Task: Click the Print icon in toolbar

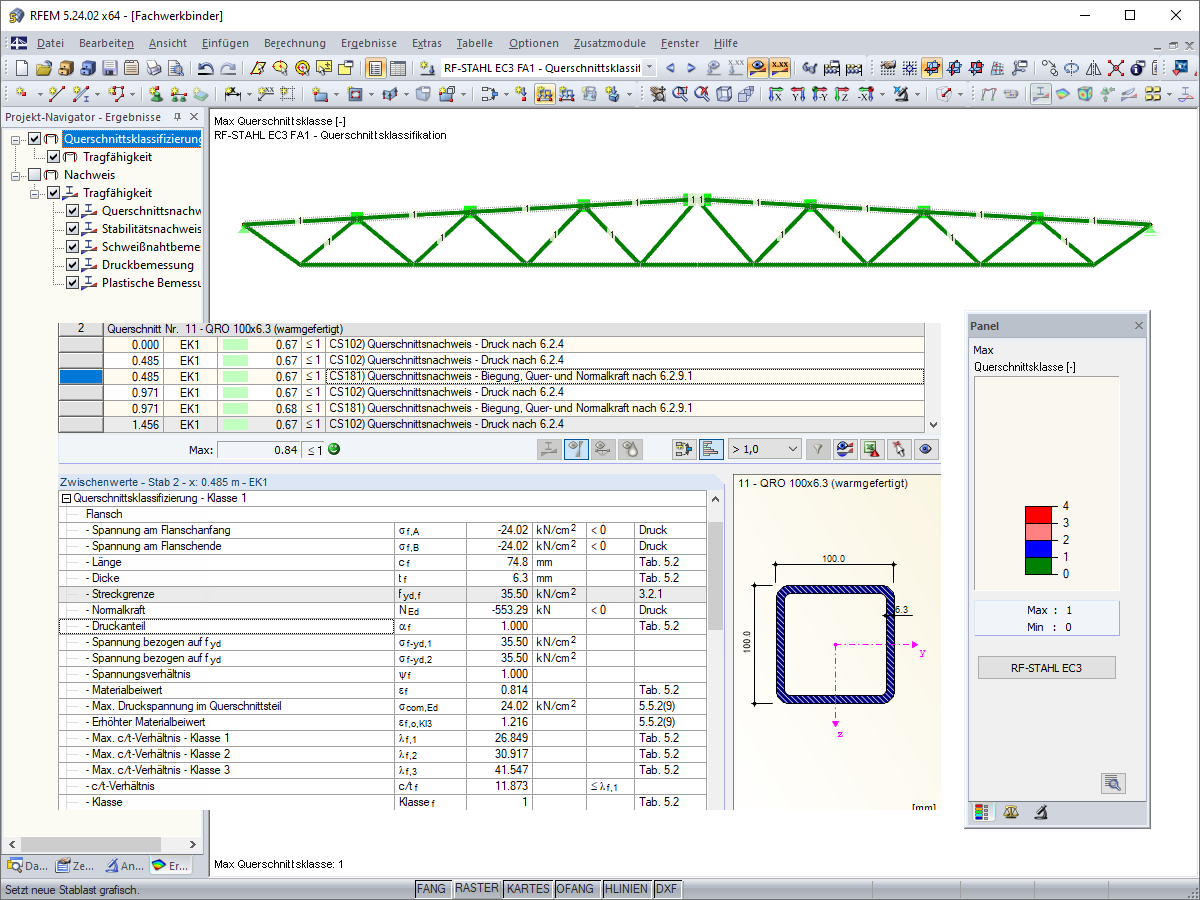Action: click(153, 68)
